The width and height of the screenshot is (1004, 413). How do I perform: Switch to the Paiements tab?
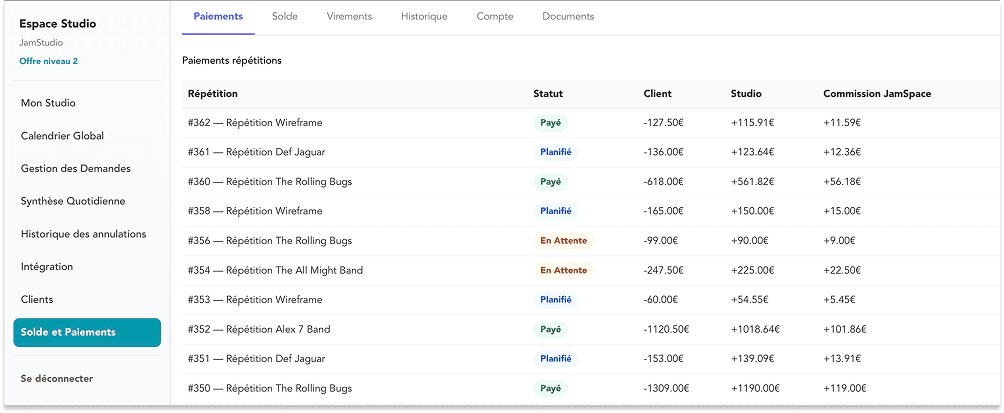[218, 17]
